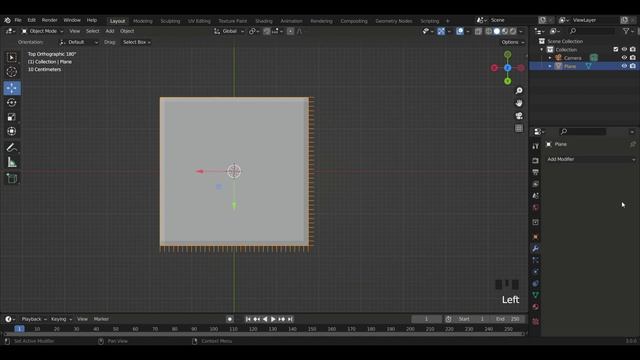Open Orientation Default dropdown
Image resolution: width=640 pixels, height=360 pixels.
click(x=79, y=42)
